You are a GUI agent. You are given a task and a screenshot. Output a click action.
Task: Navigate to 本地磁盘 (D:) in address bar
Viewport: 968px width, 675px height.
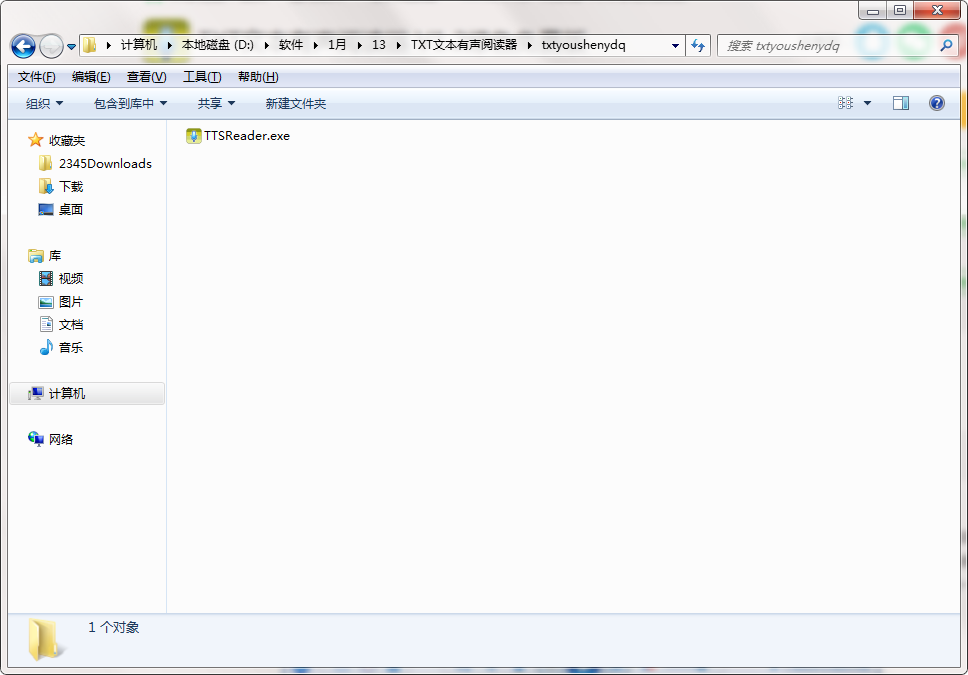point(218,45)
